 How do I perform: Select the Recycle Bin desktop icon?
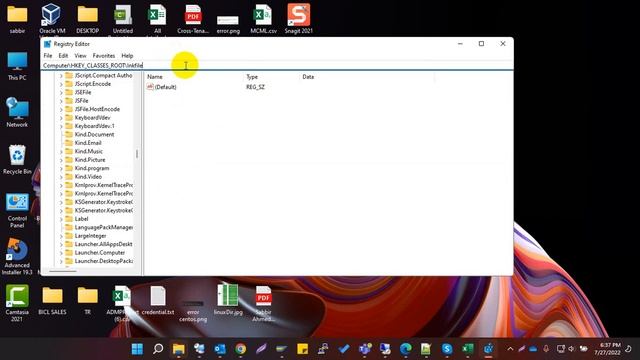[17, 160]
